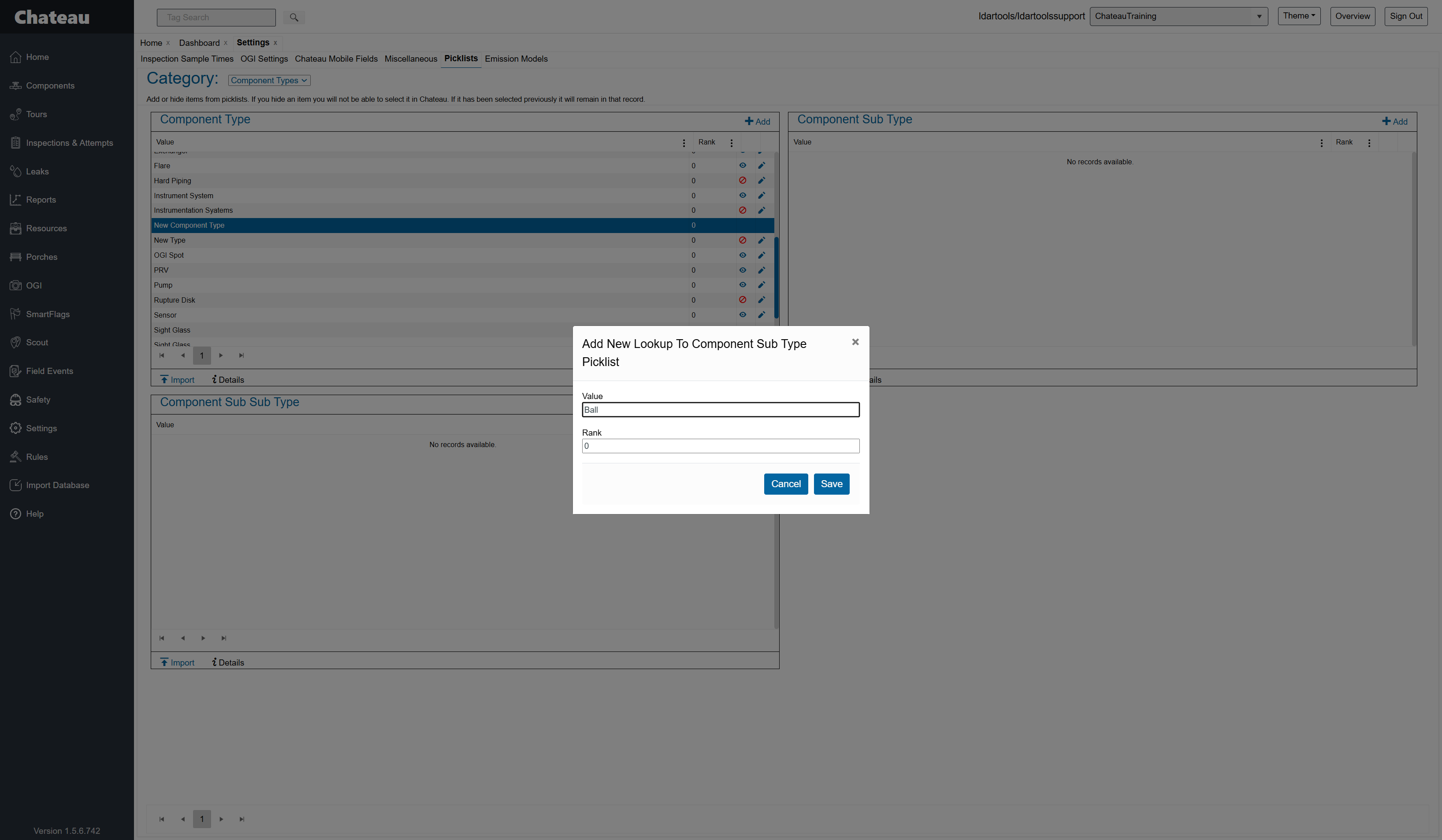Cancel the Add New Lookup dialog
1442x840 pixels.
[786, 484]
